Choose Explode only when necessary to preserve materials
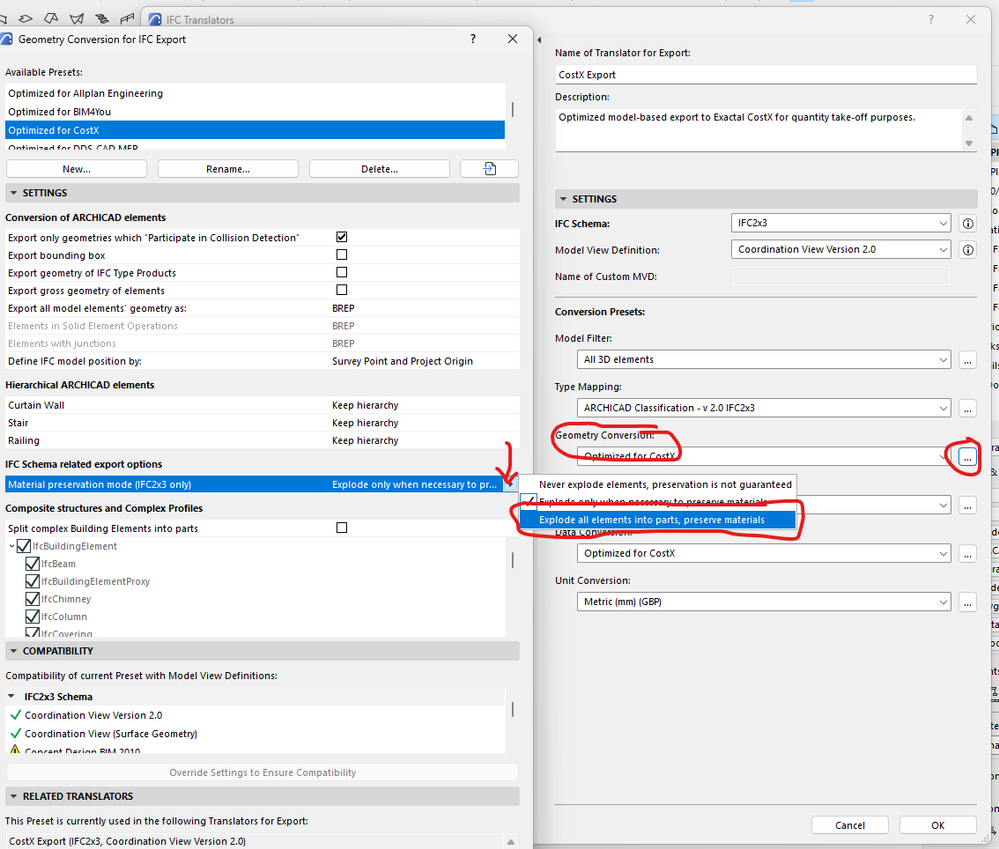 tap(658, 502)
